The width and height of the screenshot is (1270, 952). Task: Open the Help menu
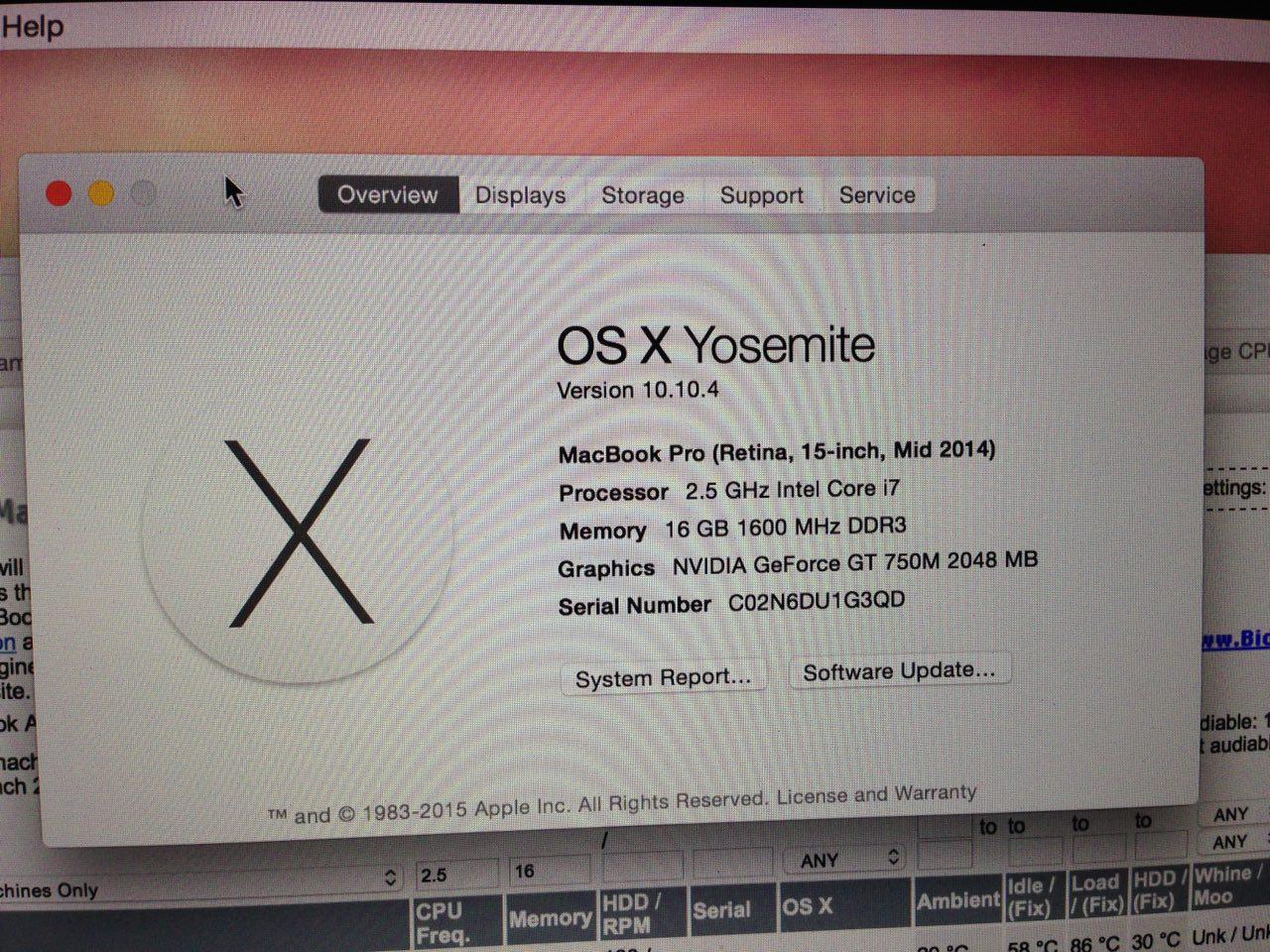[33, 25]
